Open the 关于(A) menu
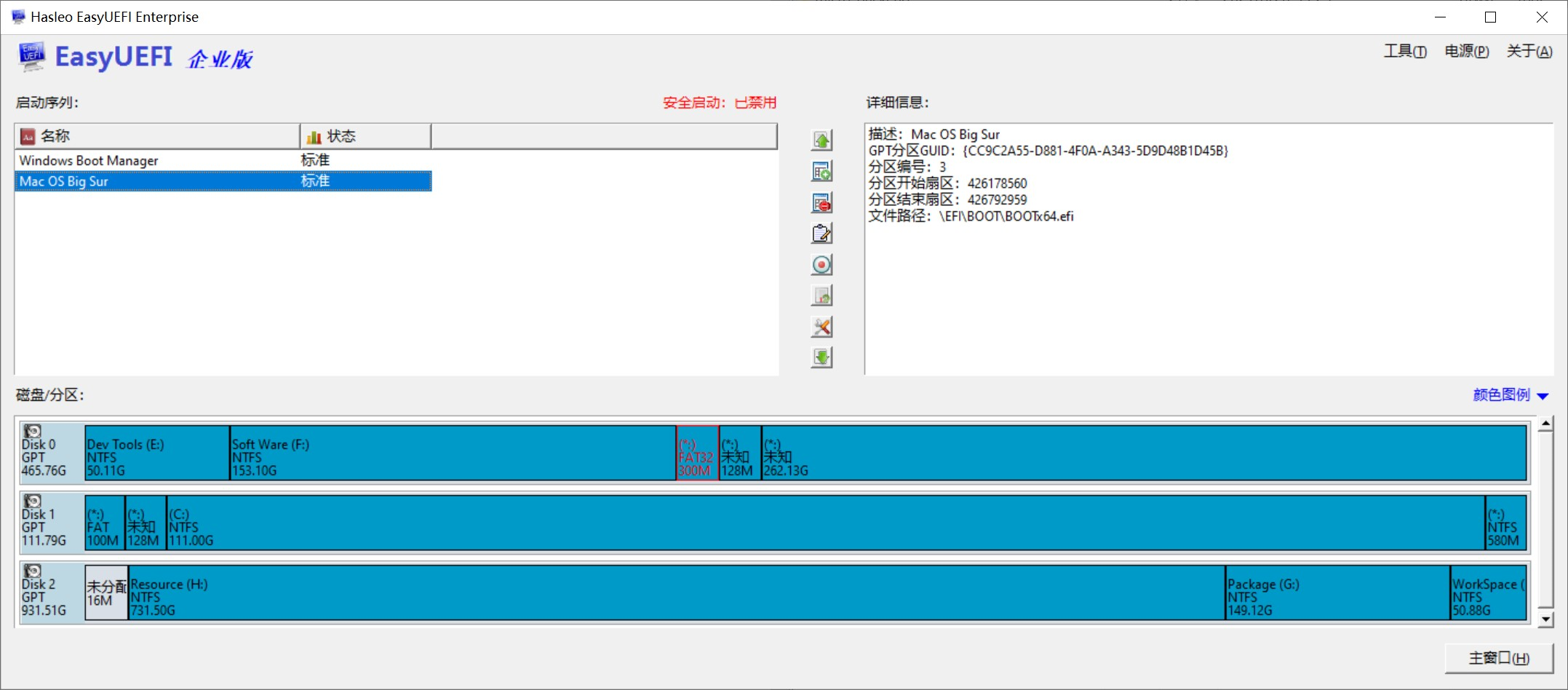 [x=1529, y=51]
